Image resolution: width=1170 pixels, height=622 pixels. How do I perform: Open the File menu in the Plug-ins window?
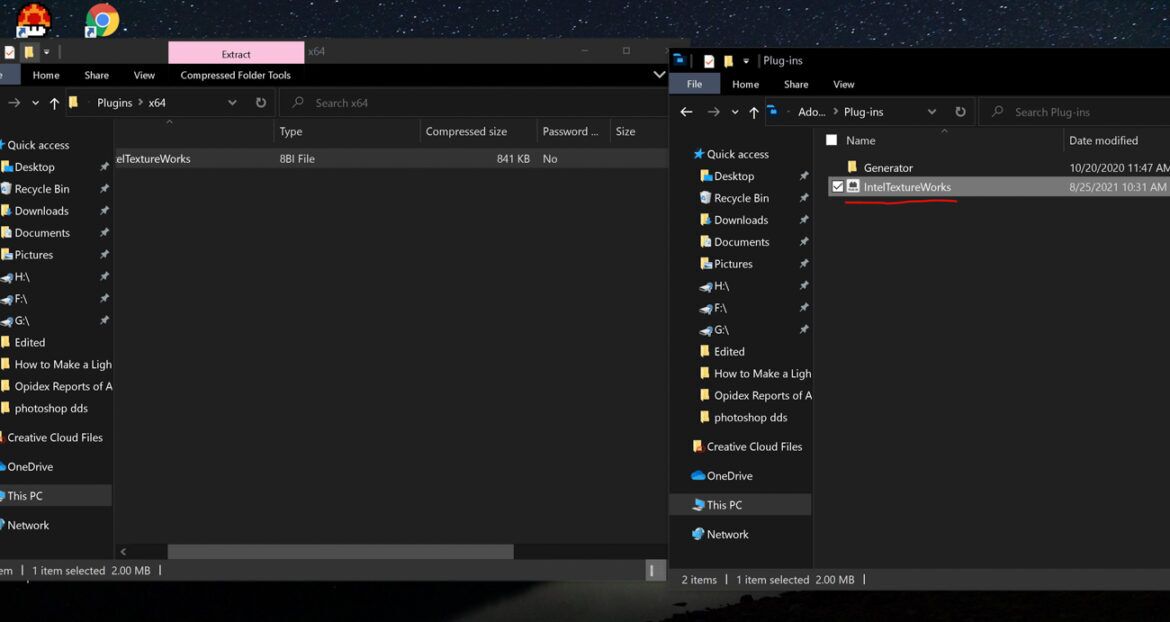pyautogui.click(x=695, y=83)
